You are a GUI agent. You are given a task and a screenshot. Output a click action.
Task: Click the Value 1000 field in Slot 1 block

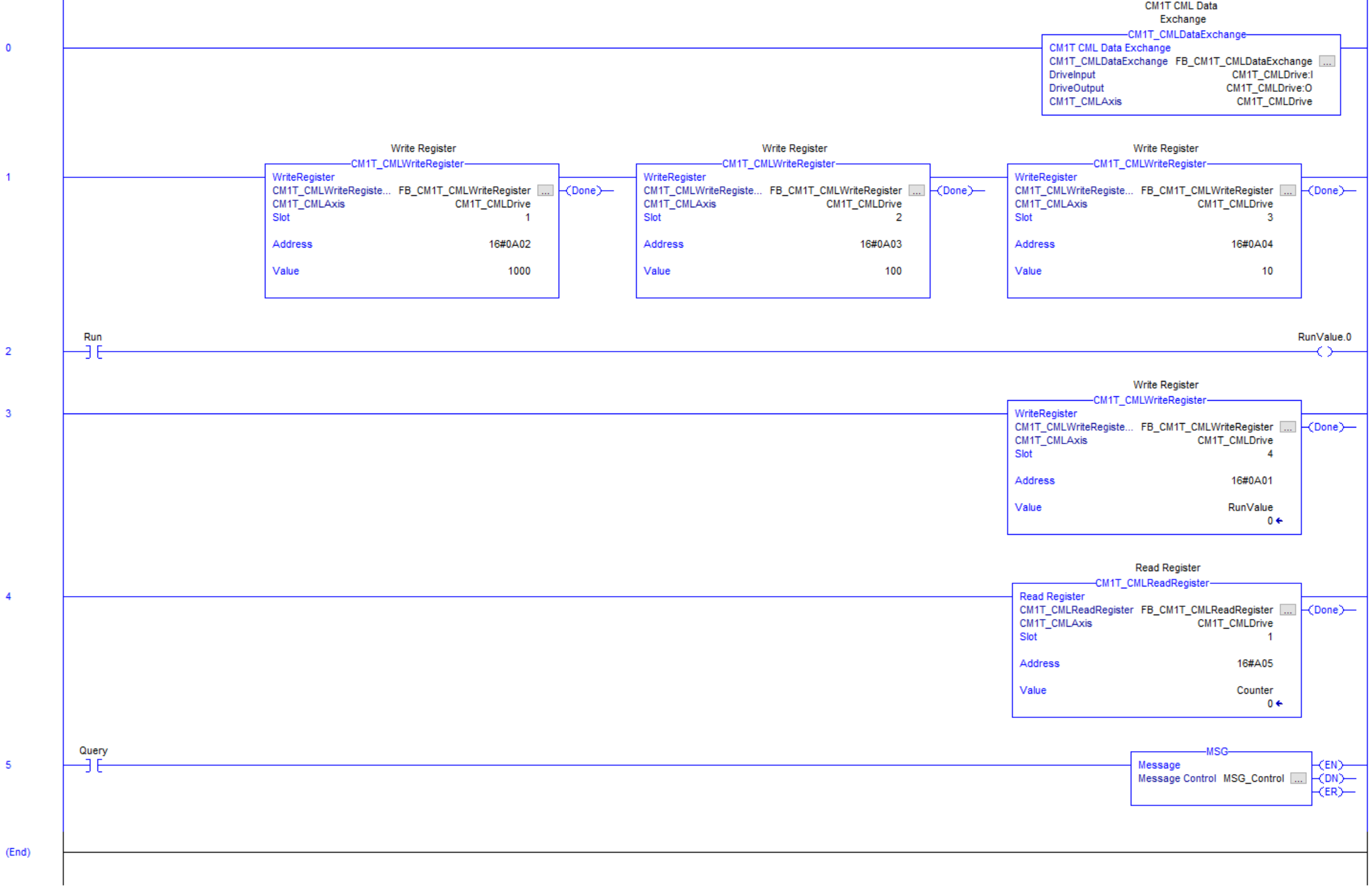click(519, 271)
